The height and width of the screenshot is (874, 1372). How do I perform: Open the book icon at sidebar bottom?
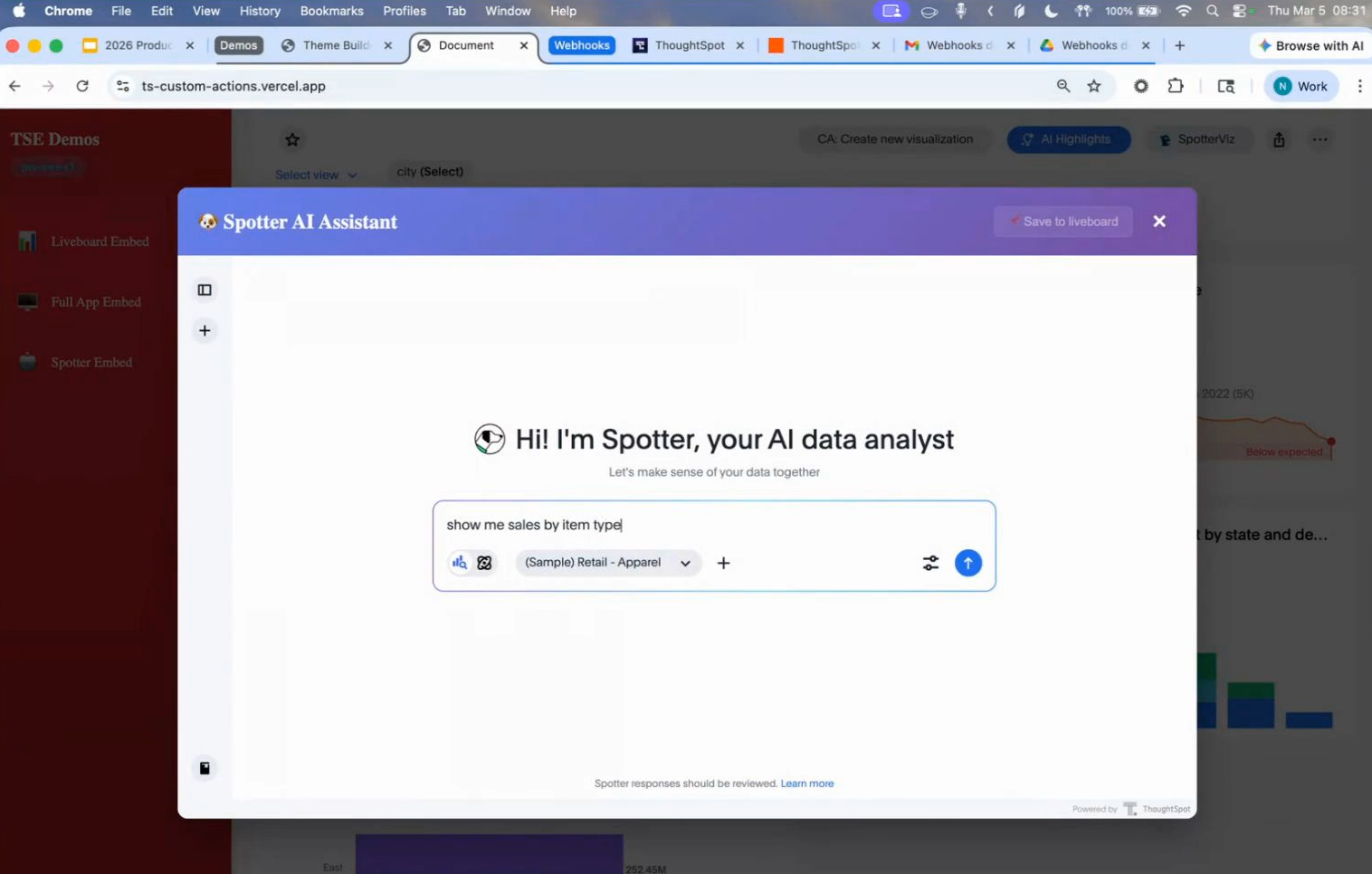click(205, 768)
